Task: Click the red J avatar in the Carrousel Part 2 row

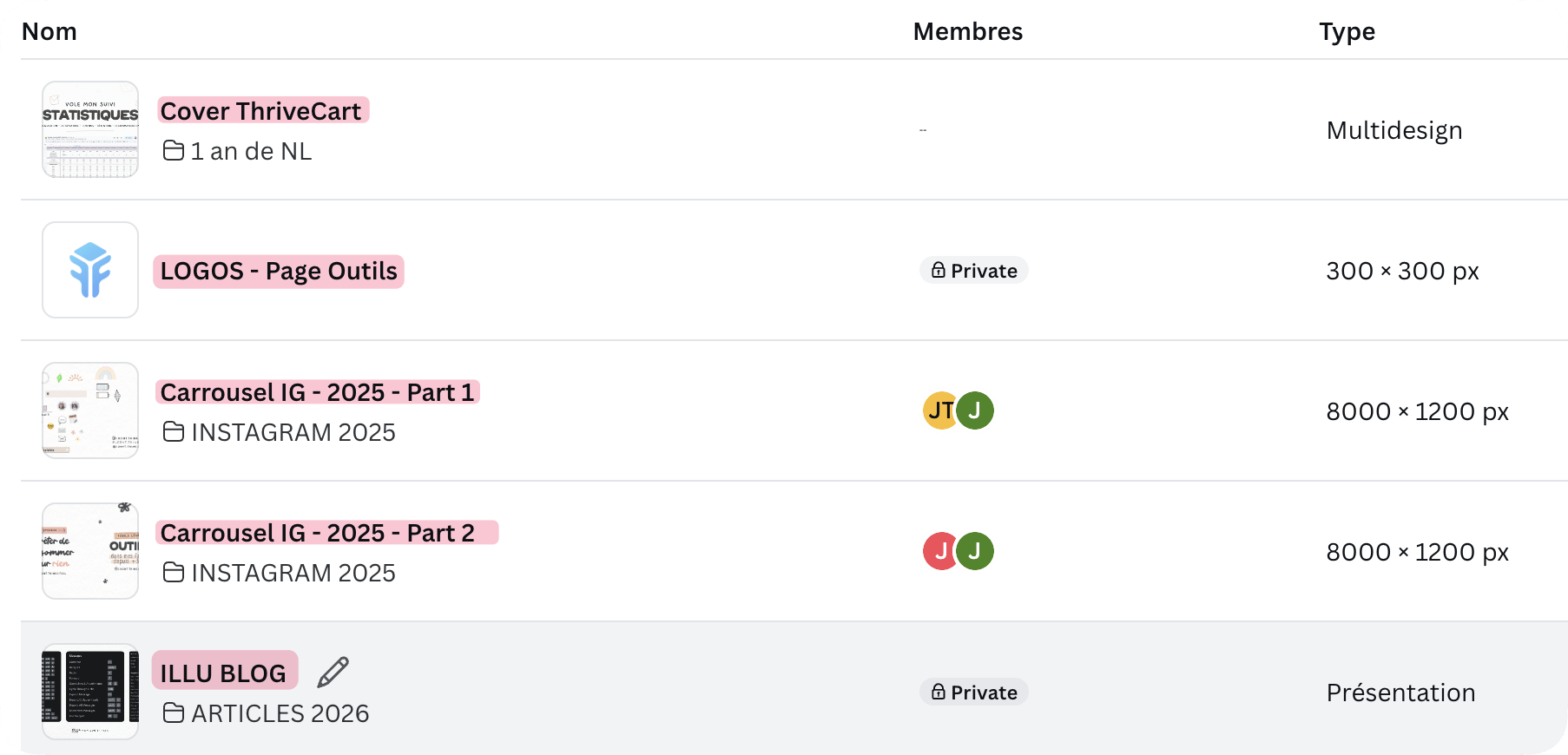Action: click(940, 550)
